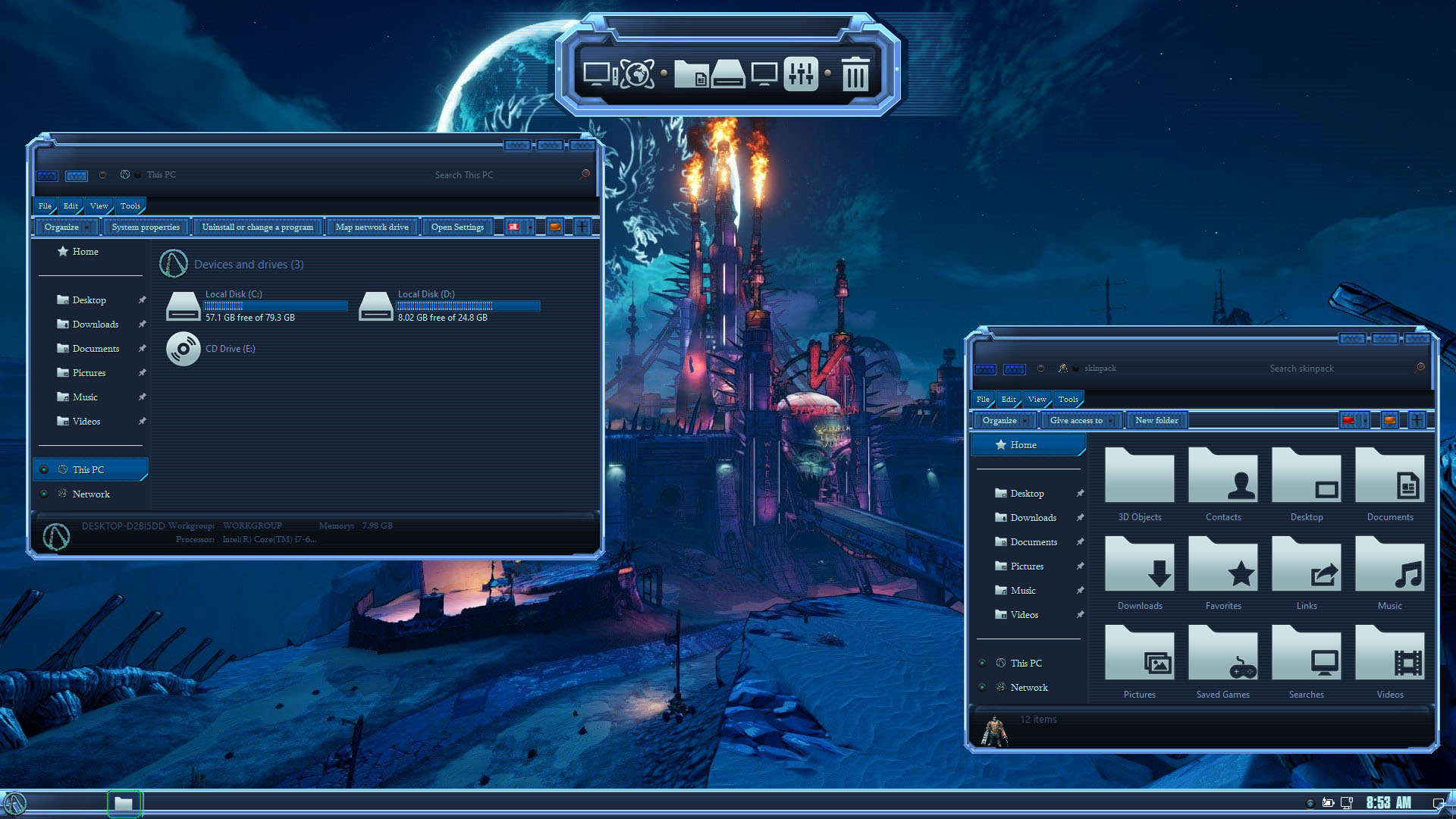Launch the control panel sliders dock icon
Screen dimensions: 1456x819
[x=800, y=74]
